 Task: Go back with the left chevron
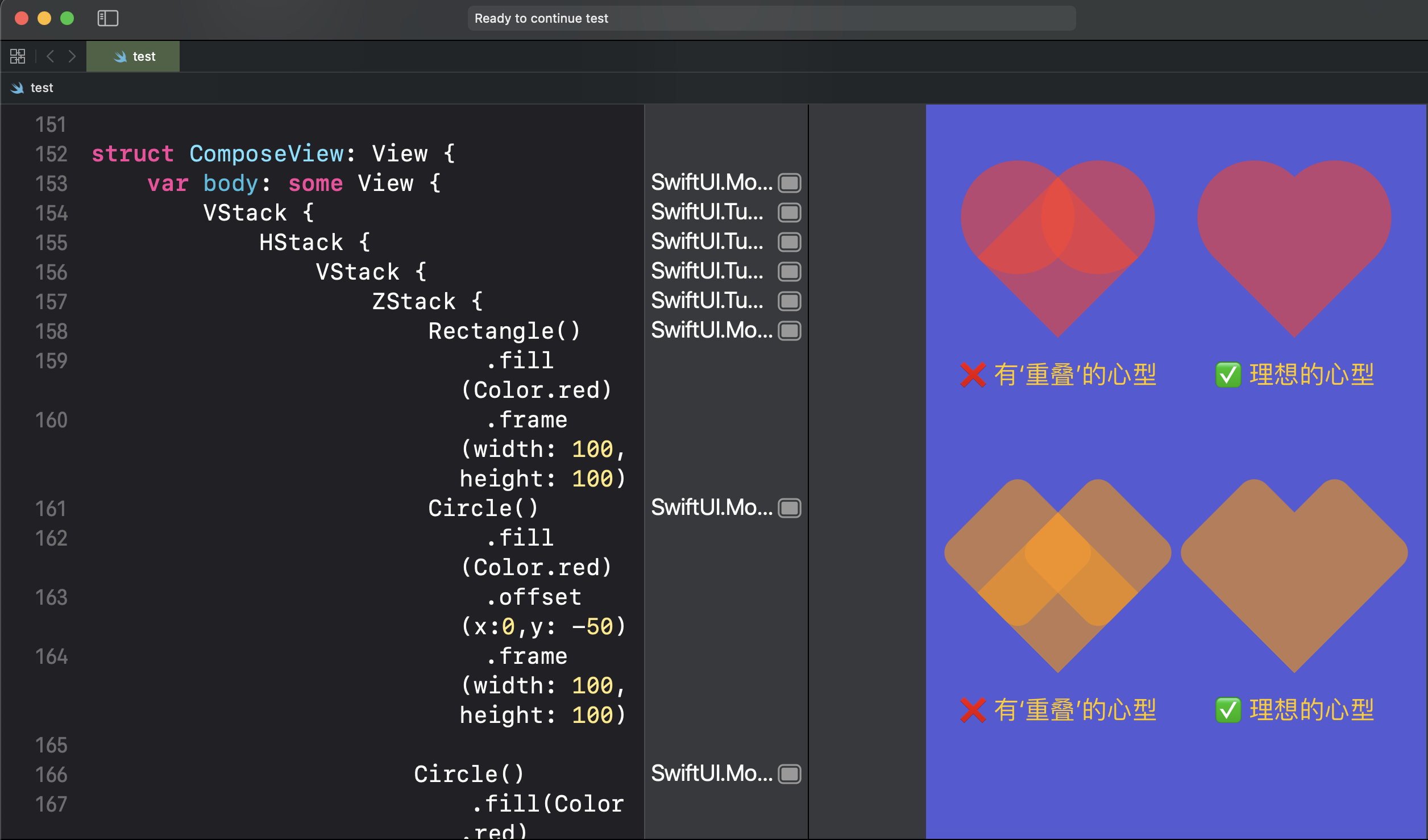[51, 56]
